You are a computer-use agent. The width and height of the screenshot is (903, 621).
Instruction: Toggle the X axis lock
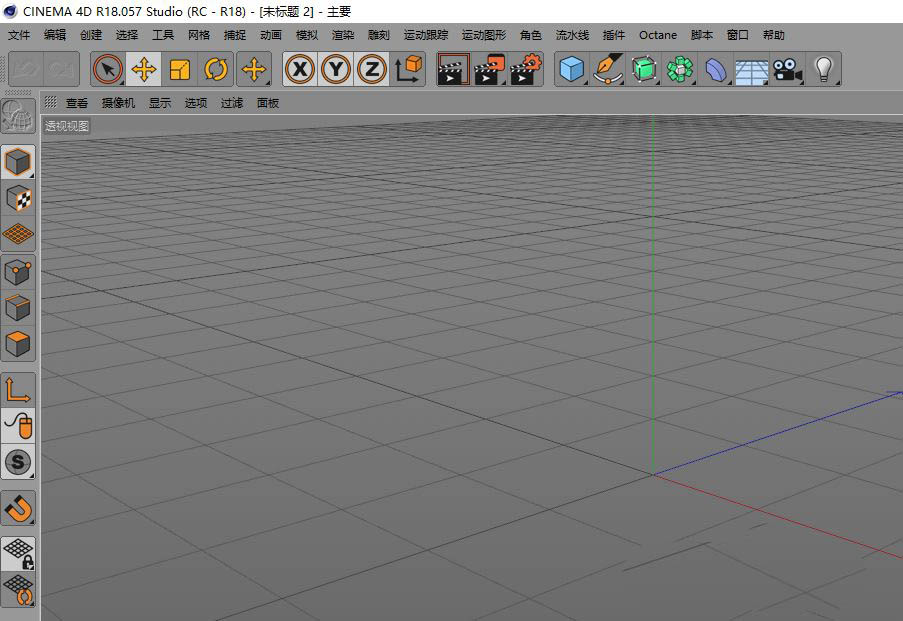[x=300, y=70]
